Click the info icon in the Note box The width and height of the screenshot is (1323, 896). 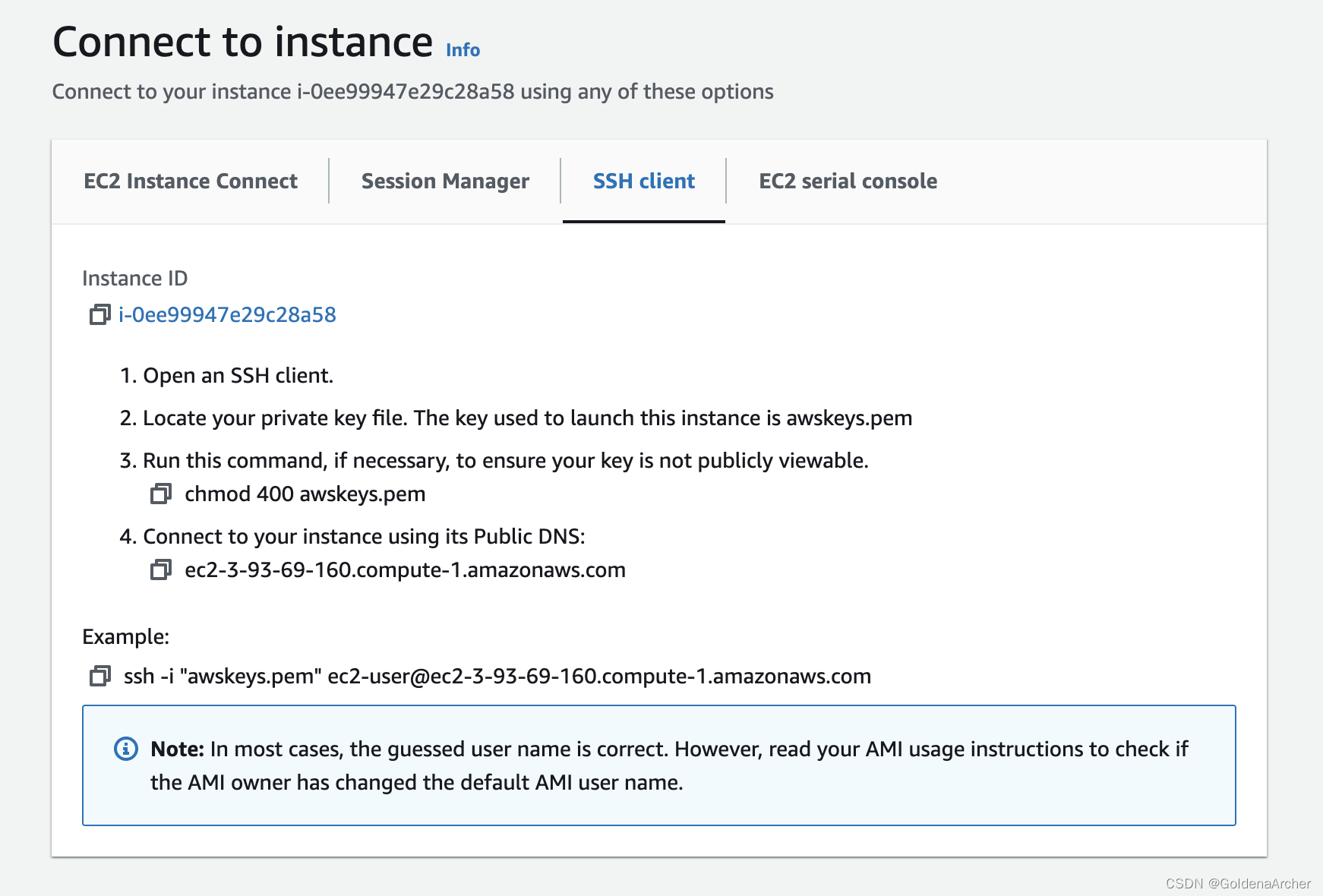tap(126, 749)
